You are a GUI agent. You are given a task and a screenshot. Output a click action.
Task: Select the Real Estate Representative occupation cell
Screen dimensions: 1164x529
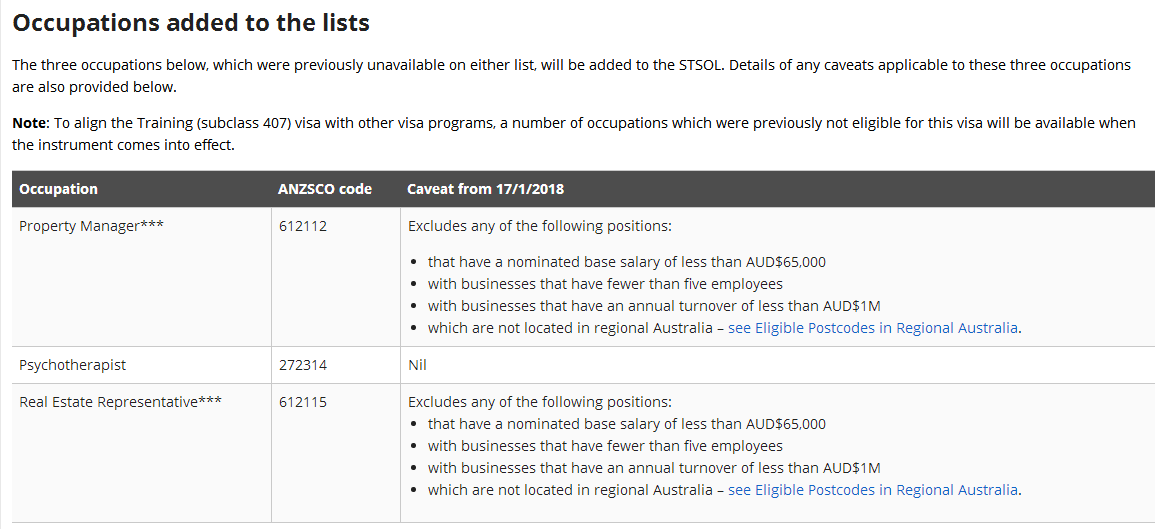click(x=120, y=402)
